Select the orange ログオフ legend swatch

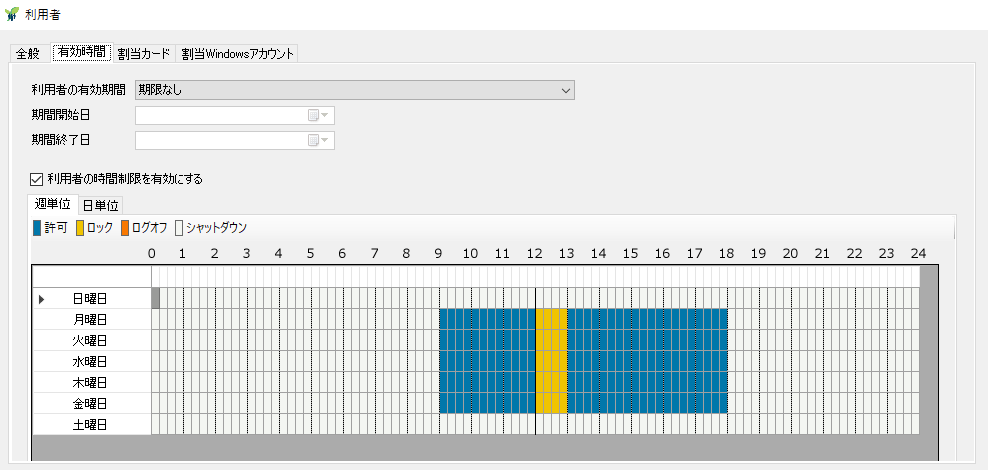[125, 228]
